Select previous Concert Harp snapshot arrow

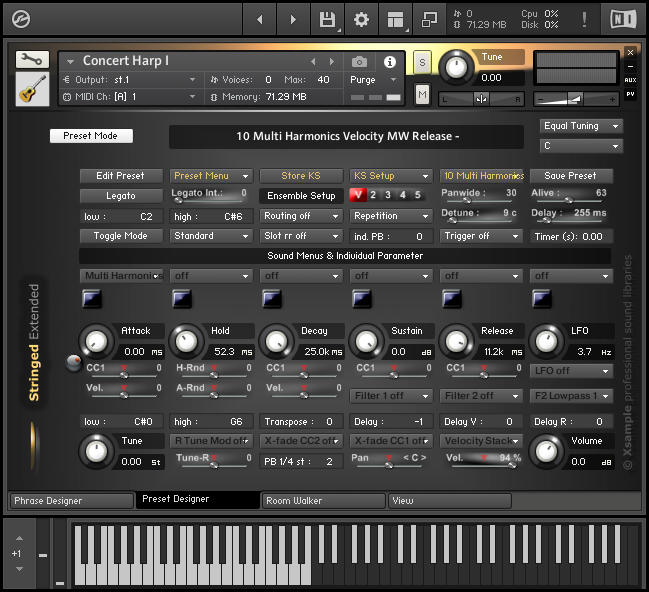pyautogui.click(x=313, y=62)
